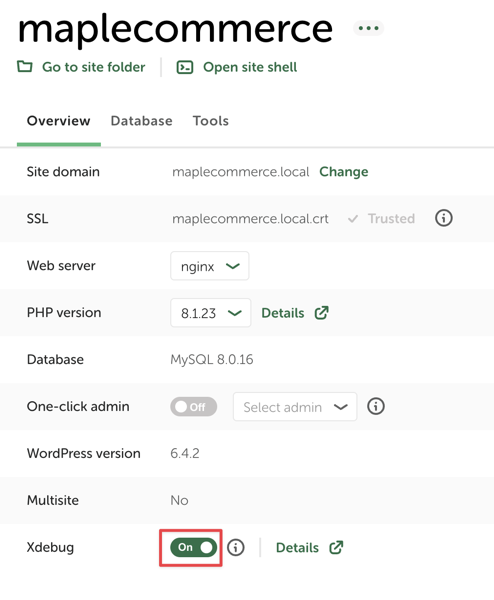The image size is (494, 600).
Task: Click the maplecommerce site title
Action: click(175, 31)
